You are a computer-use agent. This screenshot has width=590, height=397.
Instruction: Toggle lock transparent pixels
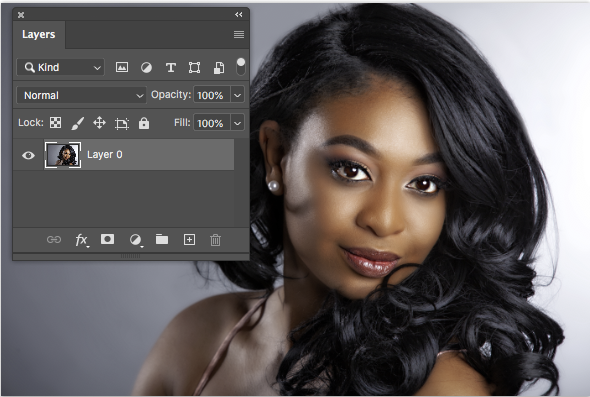click(x=55, y=123)
